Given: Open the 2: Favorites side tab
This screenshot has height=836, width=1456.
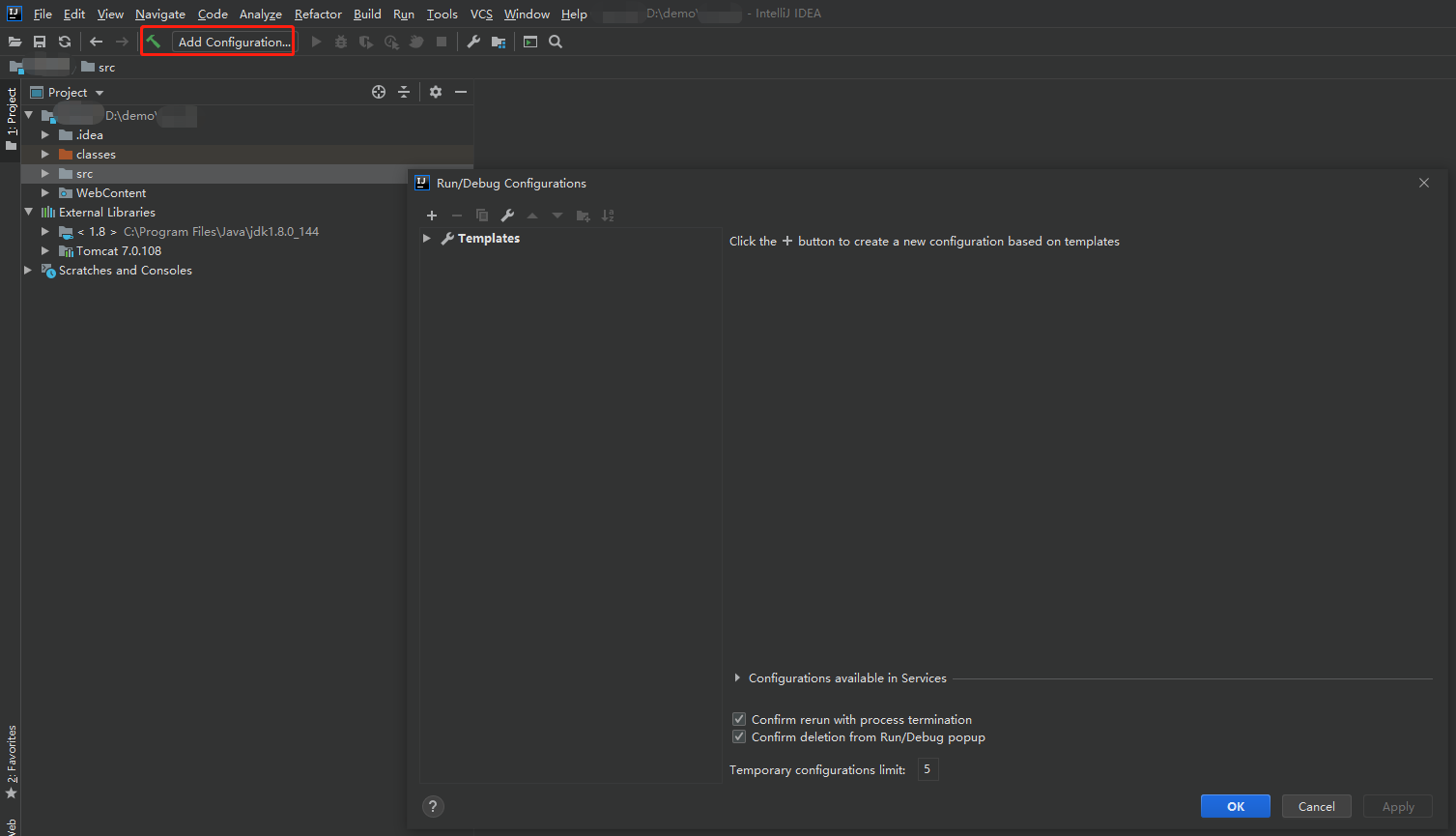Looking at the screenshot, I should [11, 763].
